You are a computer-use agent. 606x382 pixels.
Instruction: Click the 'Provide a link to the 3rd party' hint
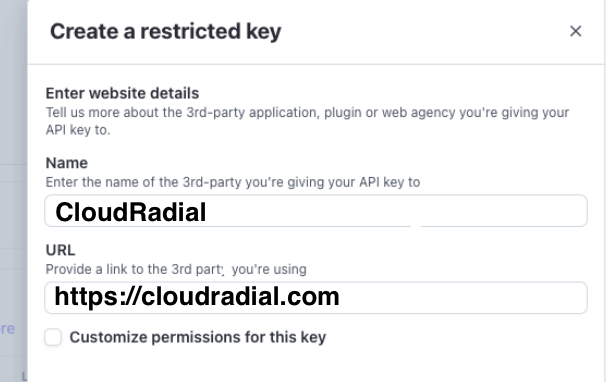click(x=176, y=269)
